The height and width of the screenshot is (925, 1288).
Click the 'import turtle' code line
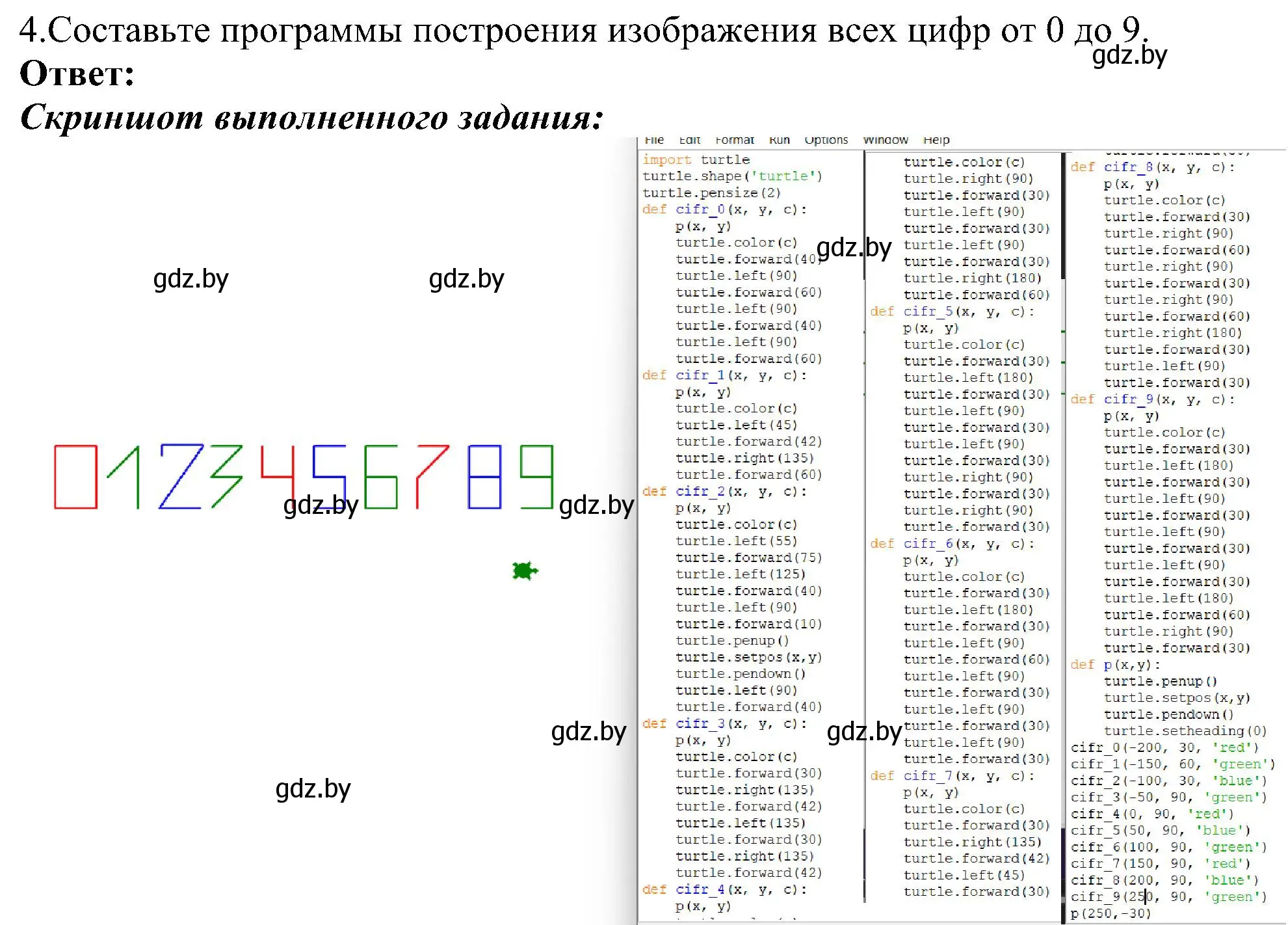[x=696, y=159]
